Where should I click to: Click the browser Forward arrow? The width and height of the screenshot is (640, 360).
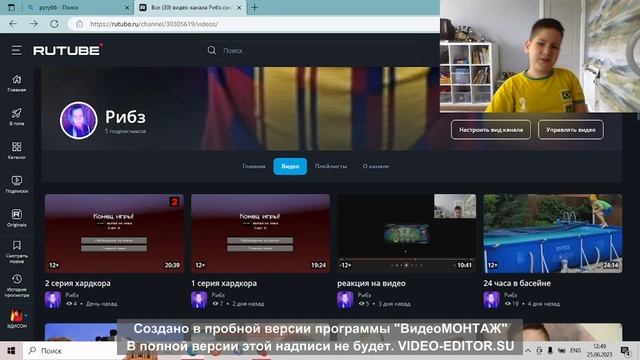coord(33,24)
